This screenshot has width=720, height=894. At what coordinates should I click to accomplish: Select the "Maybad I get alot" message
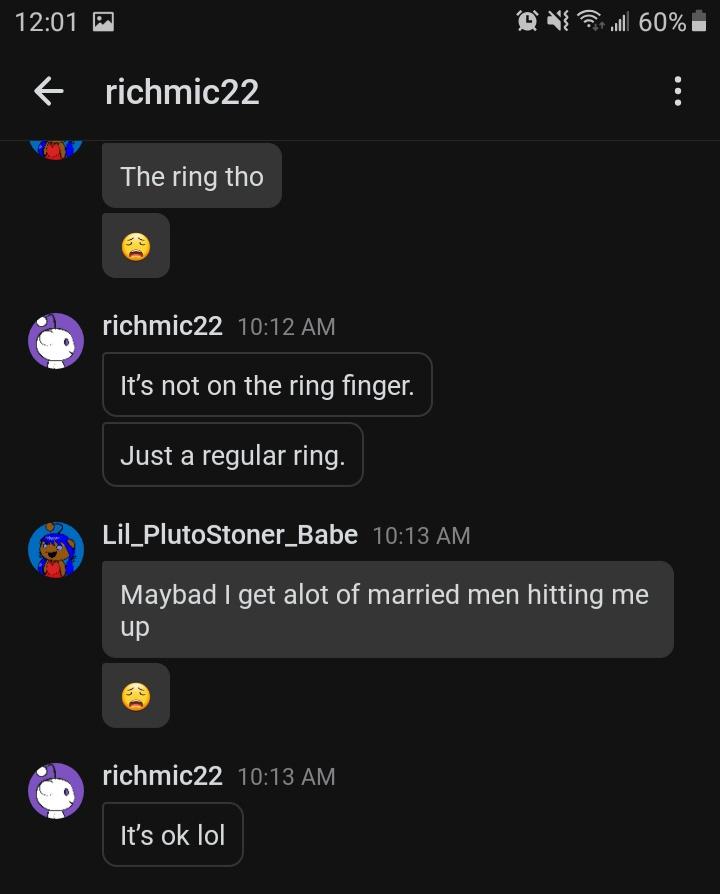387,610
